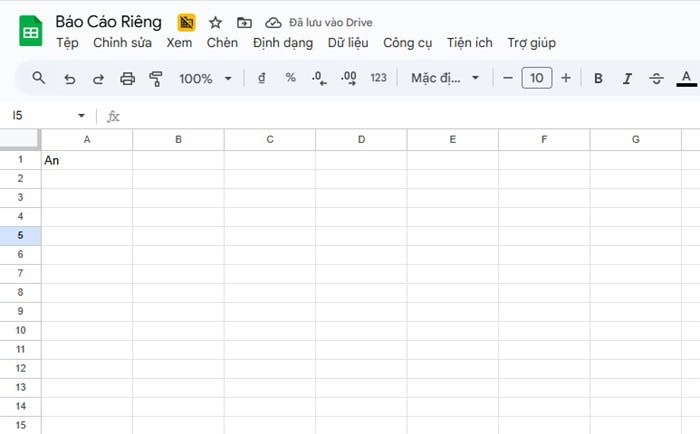The width and height of the screenshot is (700, 434).
Task: Expand the Mặc định font dropdown
Action: click(446, 78)
